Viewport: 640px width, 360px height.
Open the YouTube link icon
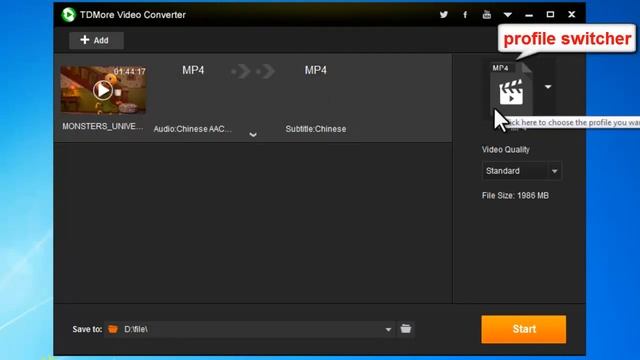point(487,15)
